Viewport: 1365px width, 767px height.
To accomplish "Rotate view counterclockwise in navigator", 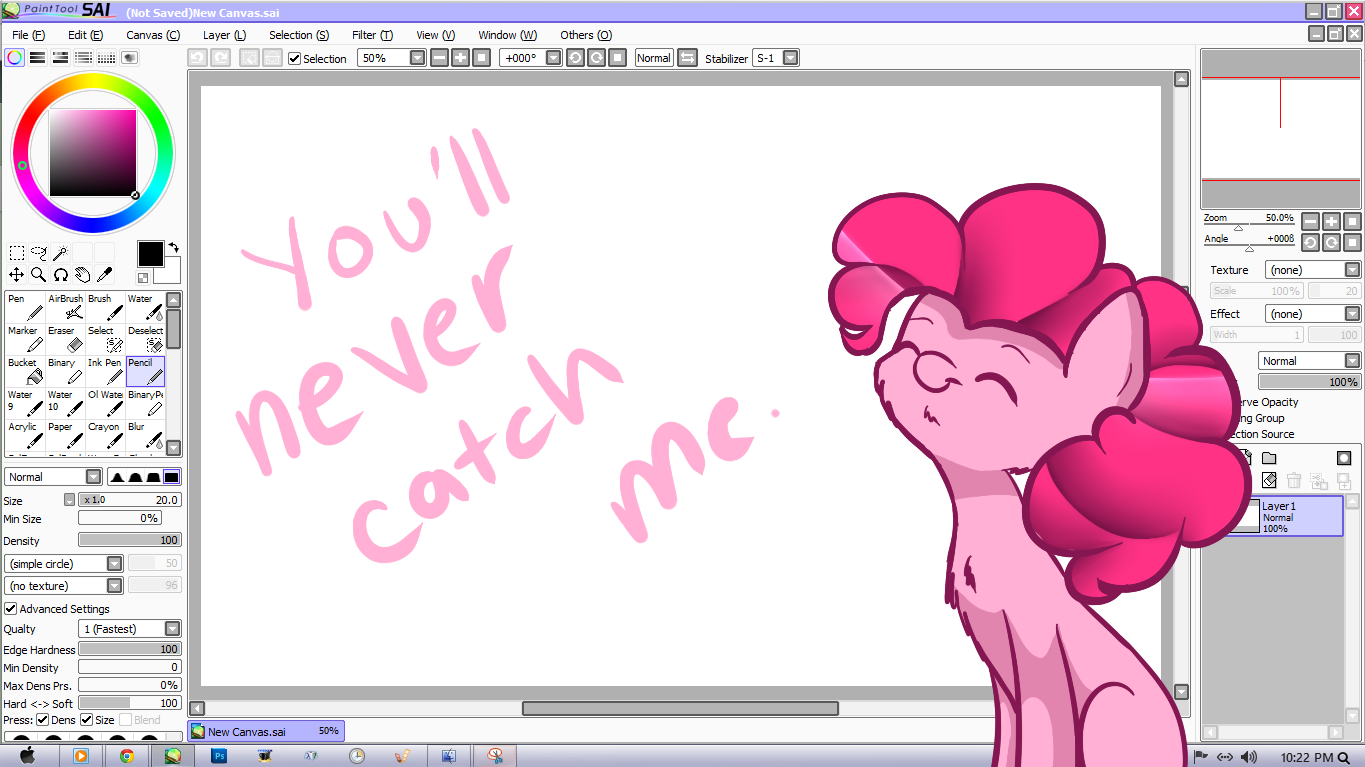I will tap(1310, 242).
